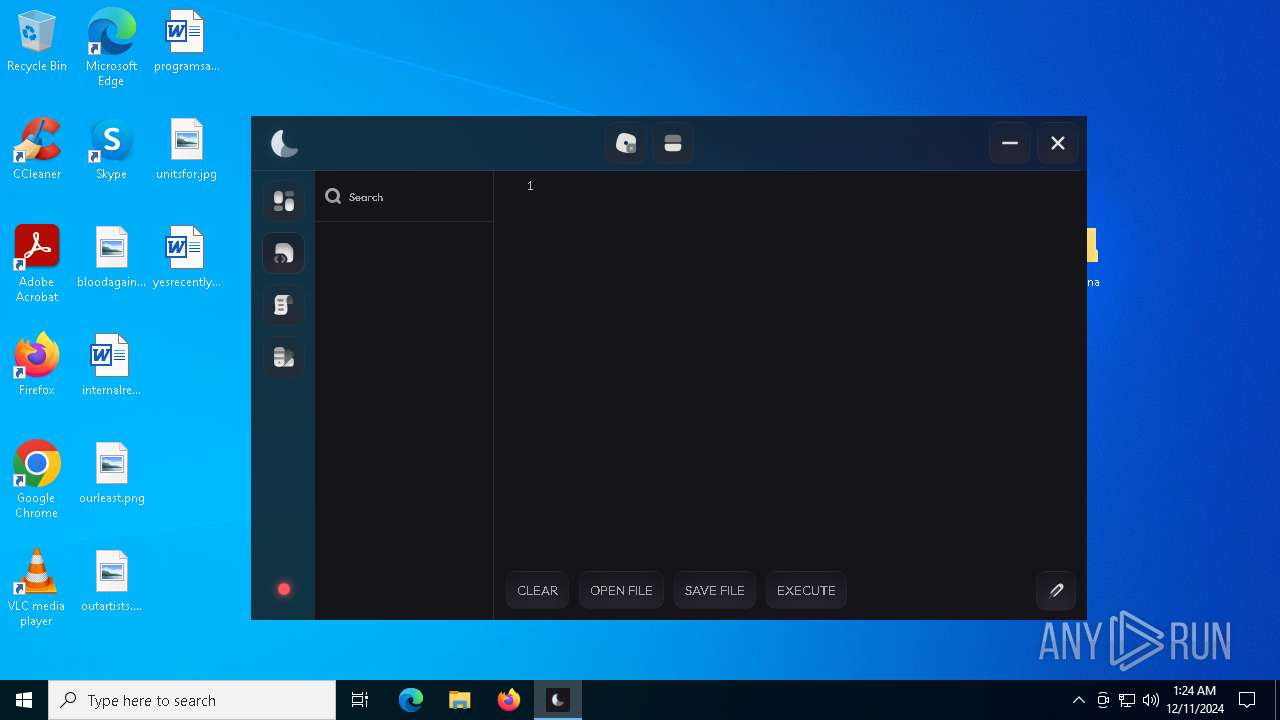Select the outartists... image file on desktop
This screenshot has width=1280, height=720.
[111, 581]
